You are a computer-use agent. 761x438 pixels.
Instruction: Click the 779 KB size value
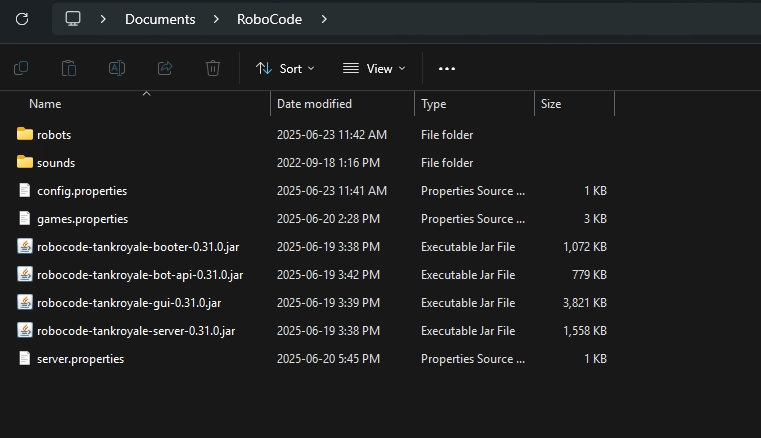(589, 275)
